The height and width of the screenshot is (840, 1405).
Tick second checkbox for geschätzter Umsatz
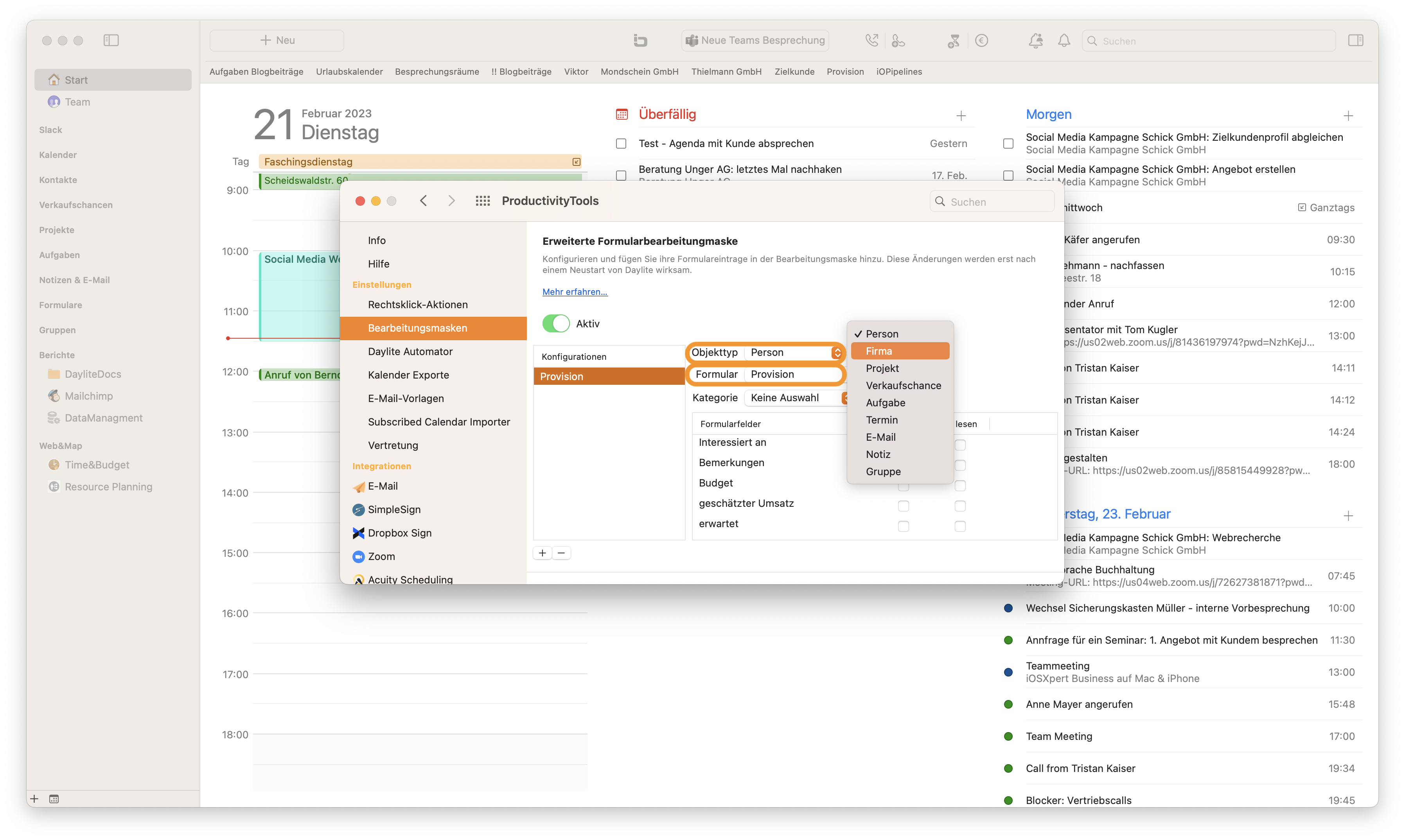click(x=960, y=506)
